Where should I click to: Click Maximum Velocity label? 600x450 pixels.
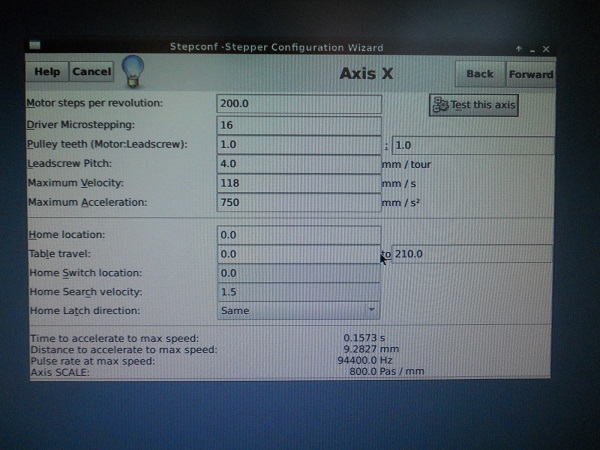tap(76, 183)
